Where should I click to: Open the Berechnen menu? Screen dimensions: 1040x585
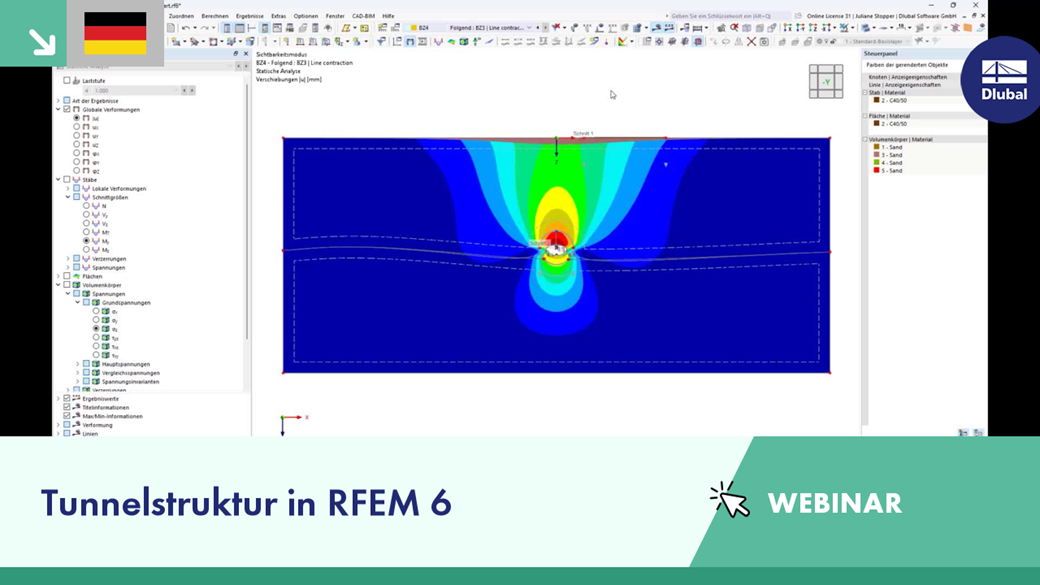click(215, 16)
